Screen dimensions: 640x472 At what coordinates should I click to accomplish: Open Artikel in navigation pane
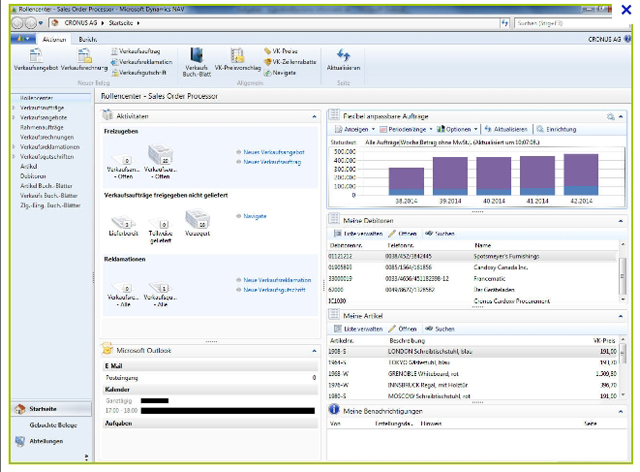click(29, 166)
